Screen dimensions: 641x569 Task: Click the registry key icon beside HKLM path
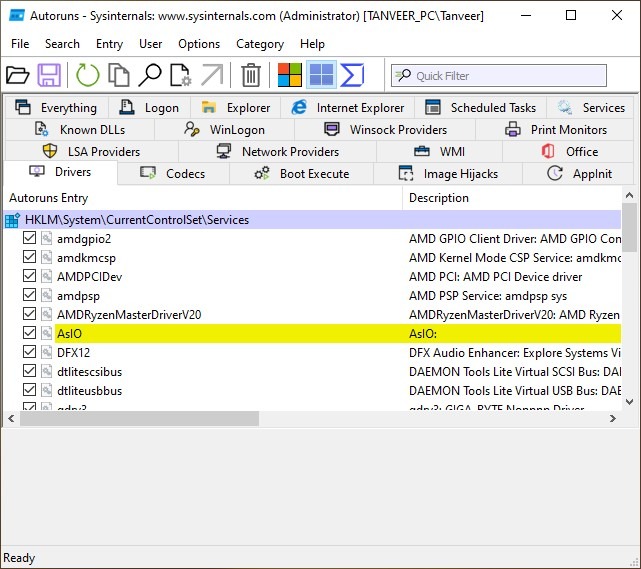tap(12, 220)
